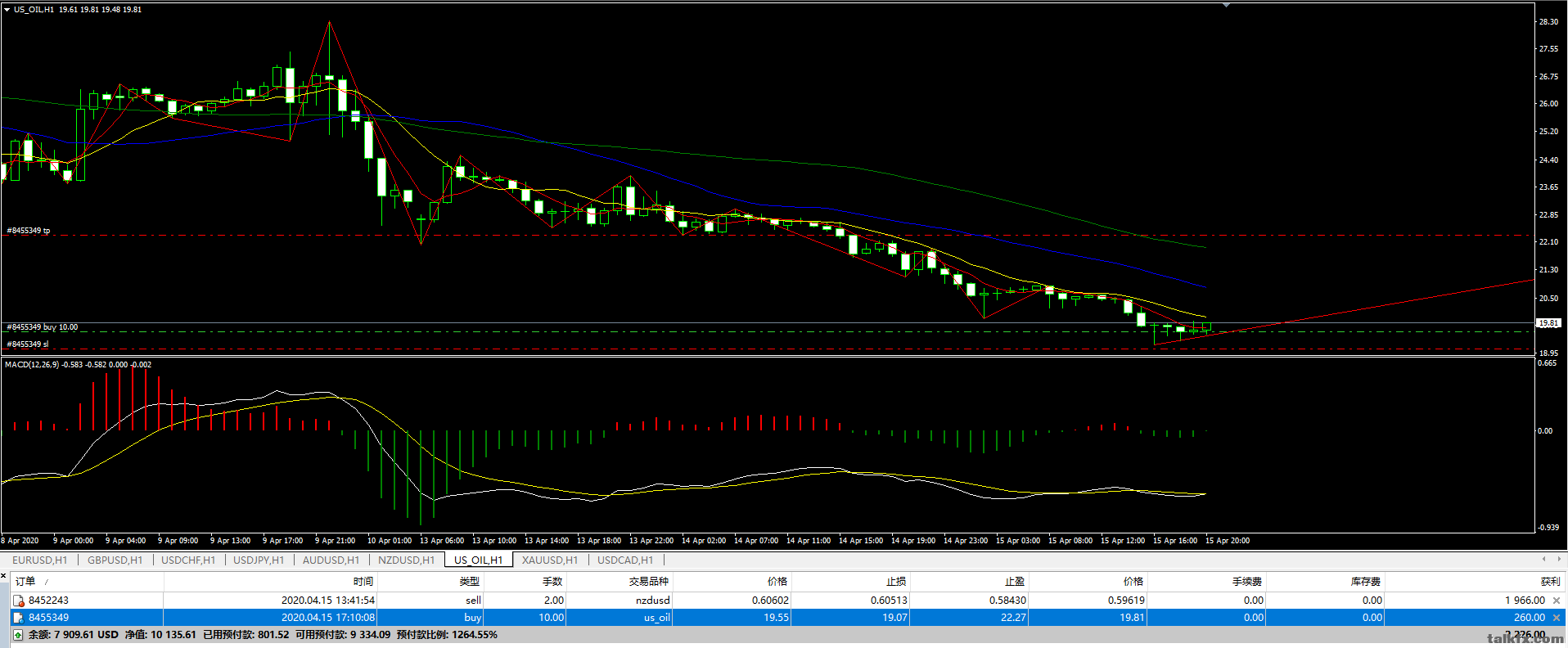Click the us_oil symbol cell
This screenshot has width=1568, height=648.
pos(657,618)
